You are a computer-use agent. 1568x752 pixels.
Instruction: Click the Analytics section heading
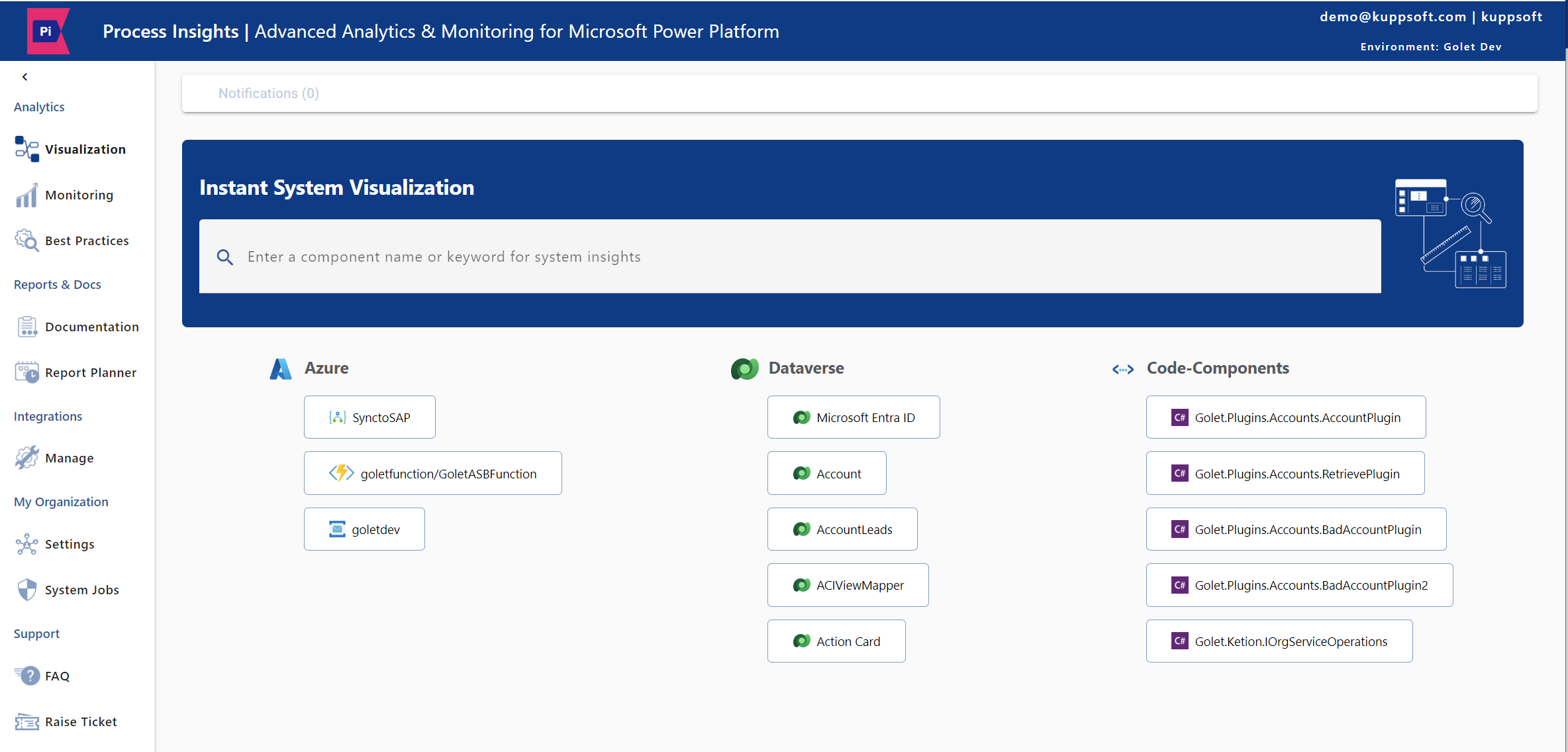[39, 107]
